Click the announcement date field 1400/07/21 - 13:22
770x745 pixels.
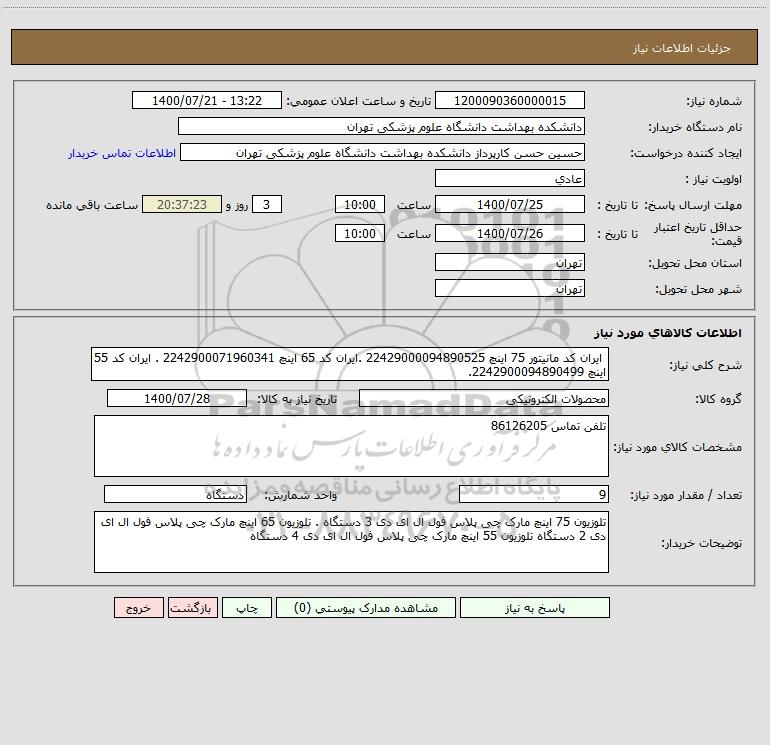tap(207, 100)
